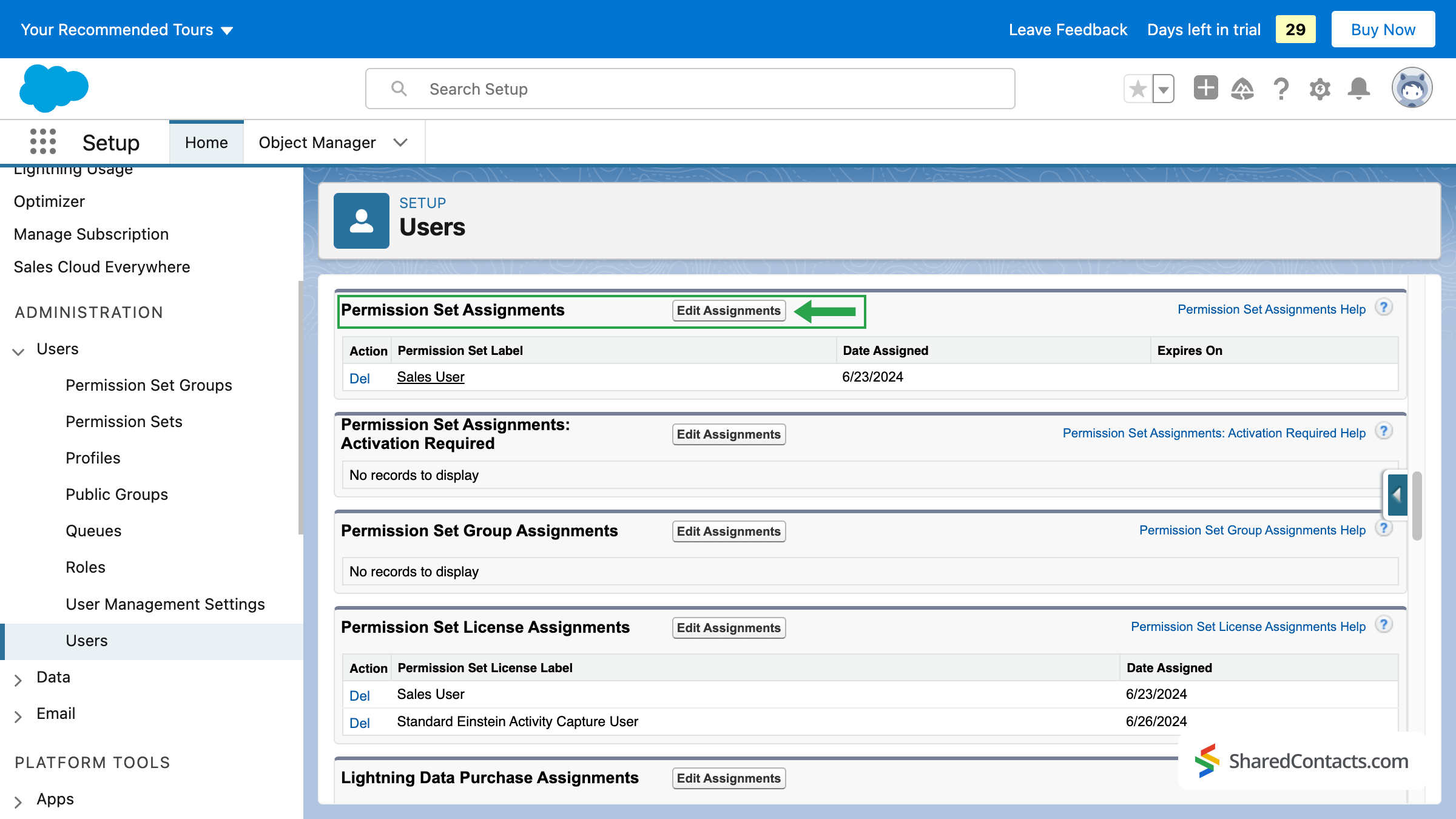Collapse the Users section in sidebar
The image size is (1456, 819).
click(x=18, y=351)
